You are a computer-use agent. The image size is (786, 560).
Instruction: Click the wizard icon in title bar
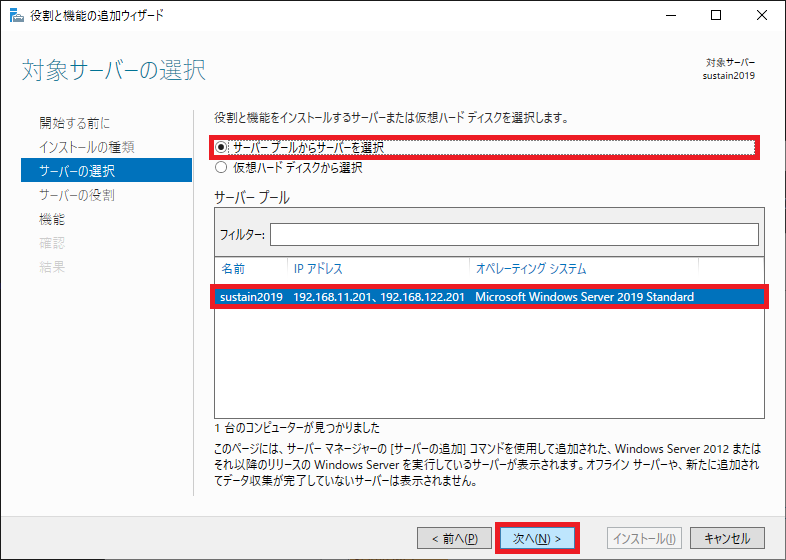click(x=17, y=16)
